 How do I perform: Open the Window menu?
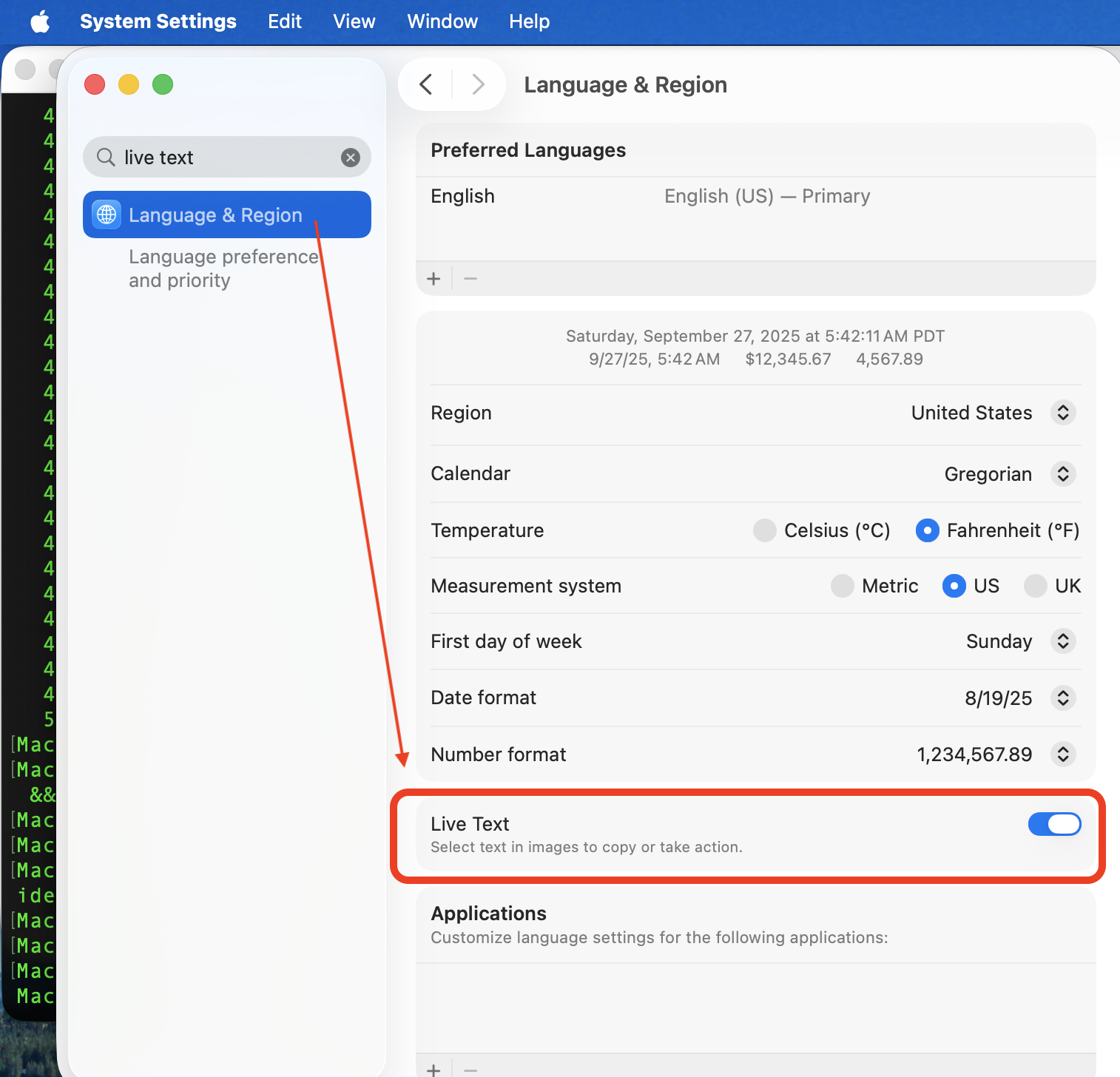coord(442,21)
